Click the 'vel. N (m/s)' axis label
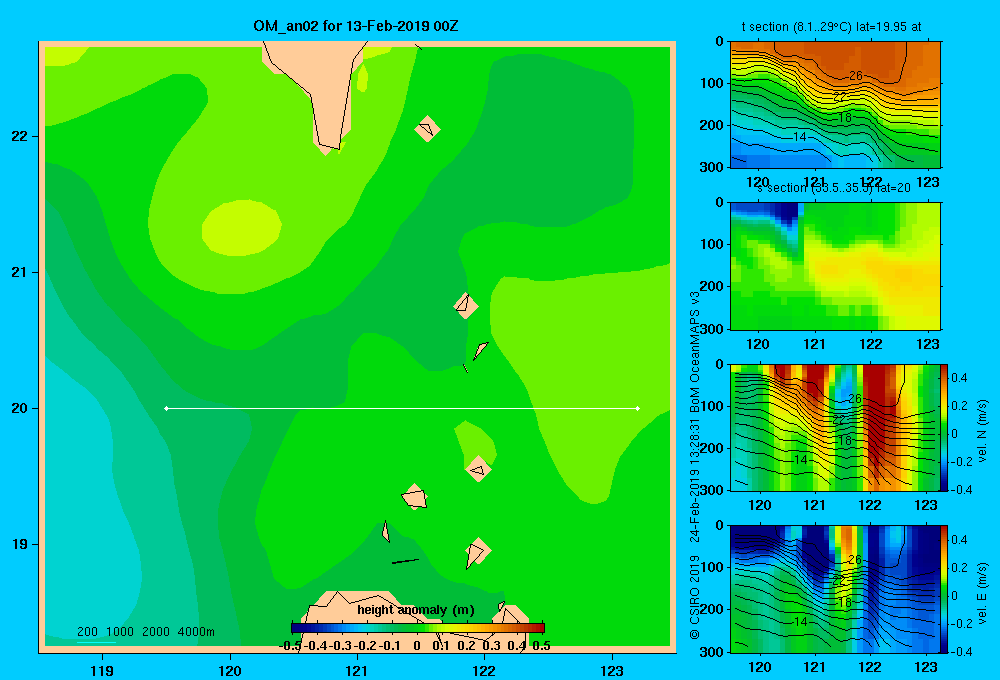The width and height of the screenshot is (1000, 680). tap(982, 431)
